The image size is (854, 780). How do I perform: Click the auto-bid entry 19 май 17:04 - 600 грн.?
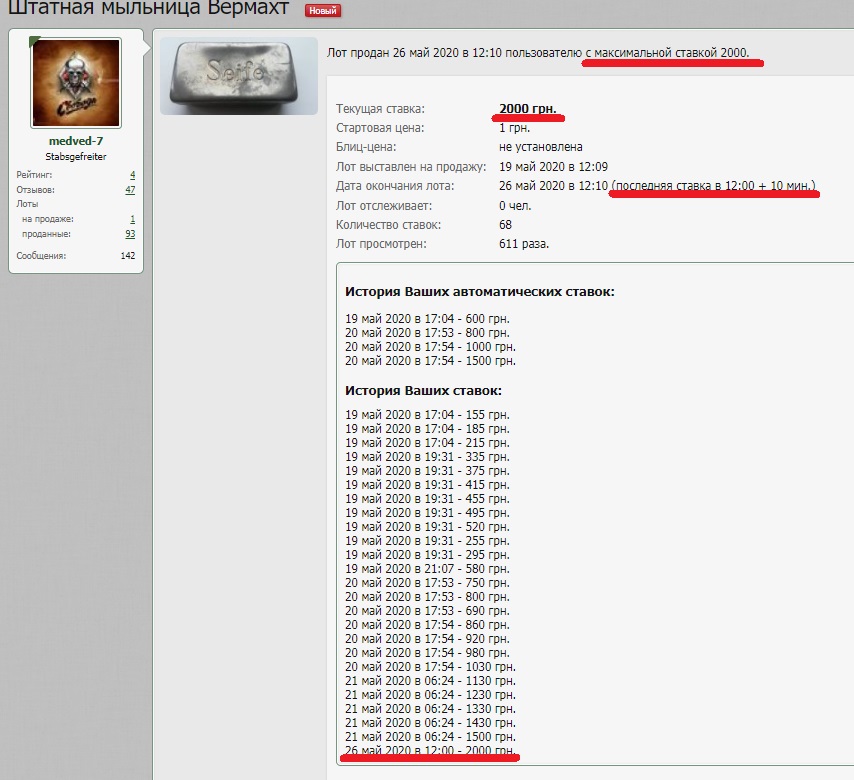point(428,319)
